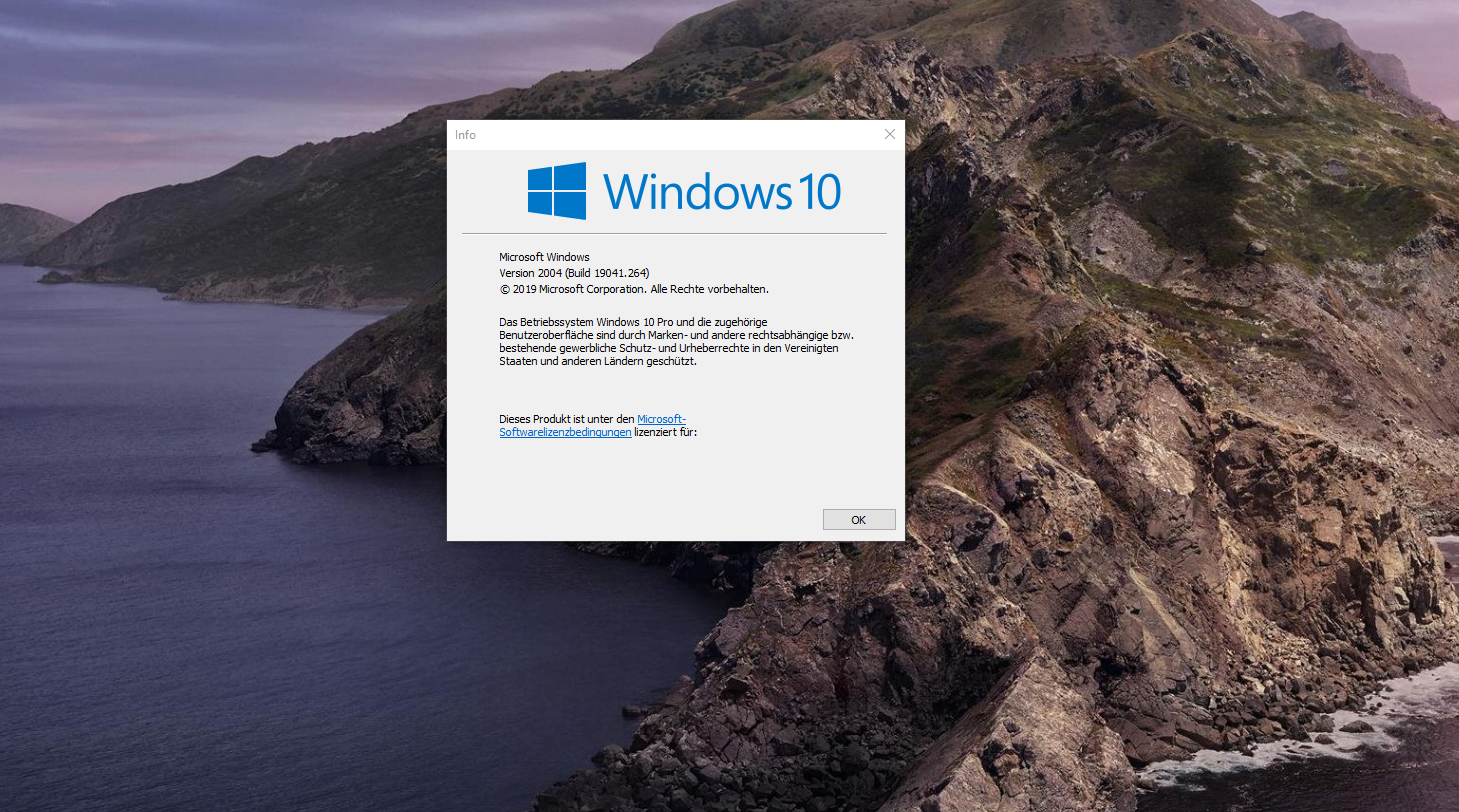
Task: Click the 'Info' dialog title
Action: pos(465,135)
